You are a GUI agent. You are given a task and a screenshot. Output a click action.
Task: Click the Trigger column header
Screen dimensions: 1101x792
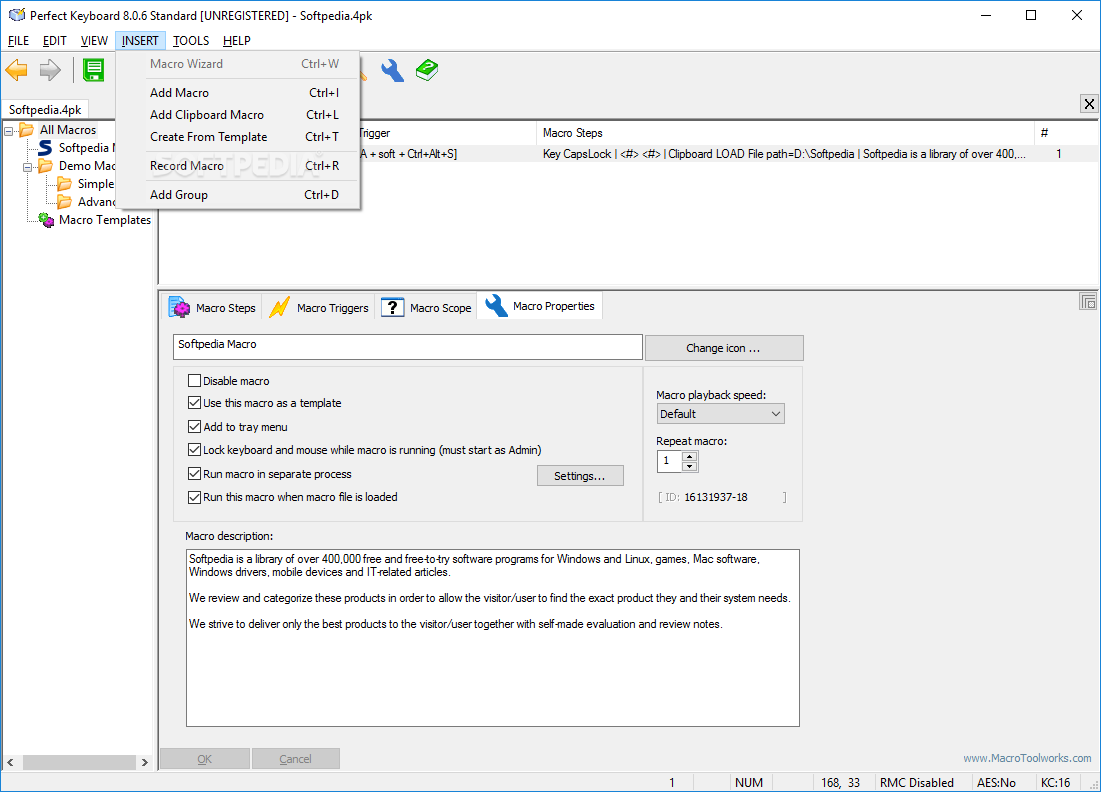448,133
